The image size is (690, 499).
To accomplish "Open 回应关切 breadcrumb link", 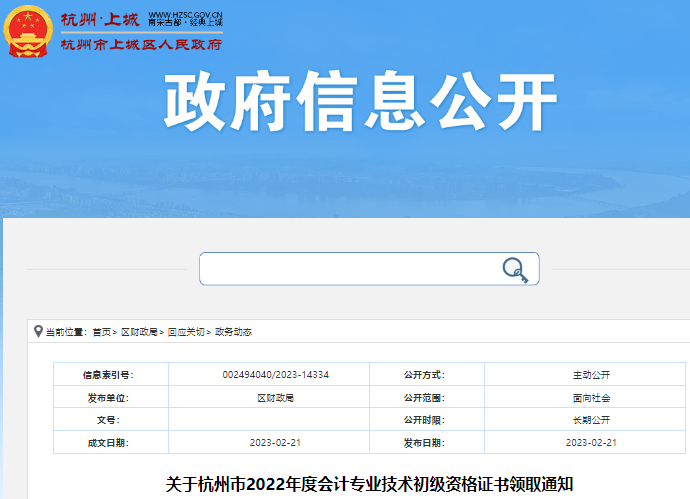I will click(185, 332).
